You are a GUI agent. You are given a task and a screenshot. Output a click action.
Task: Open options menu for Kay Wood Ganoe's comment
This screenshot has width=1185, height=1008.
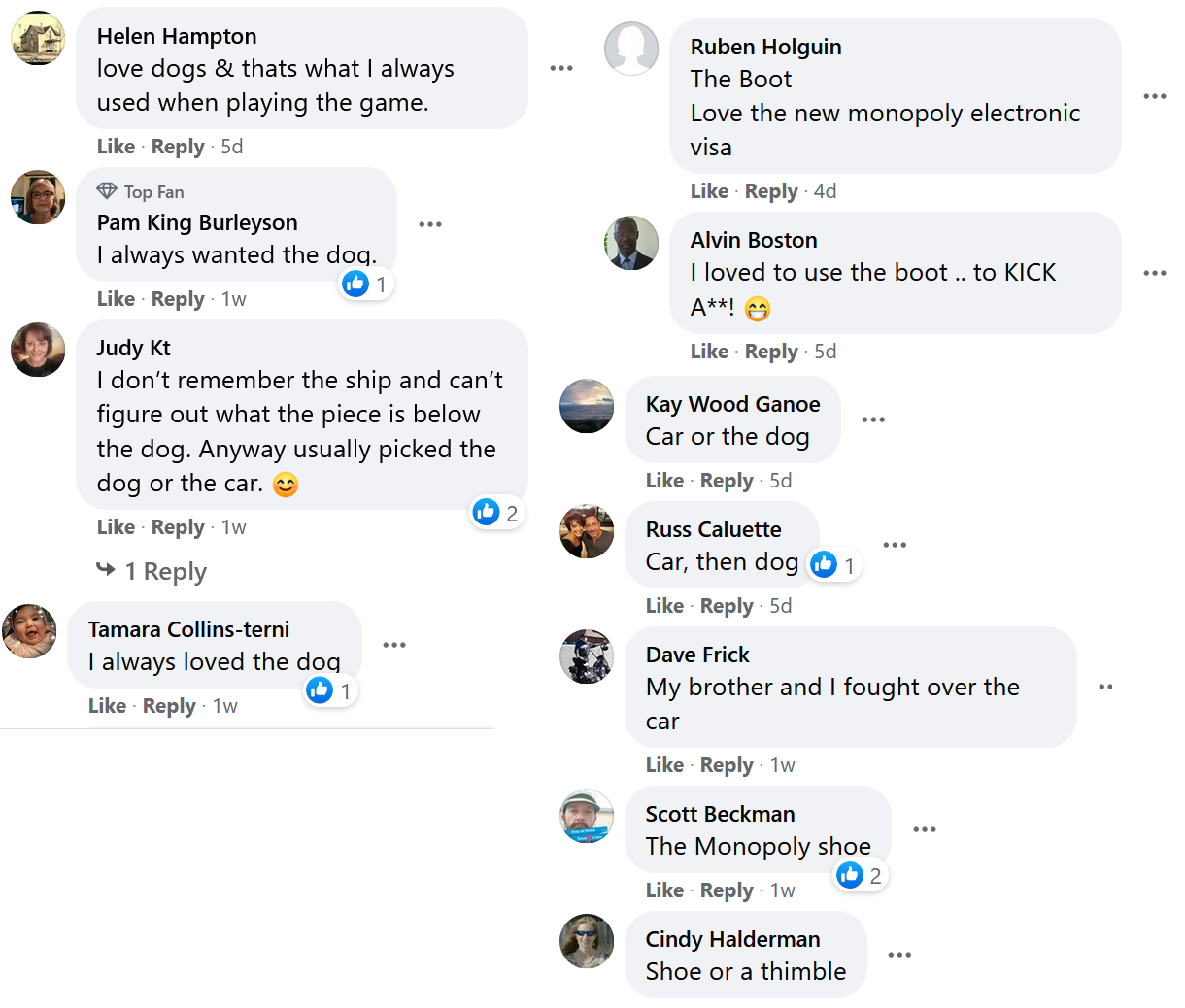(x=873, y=420)
